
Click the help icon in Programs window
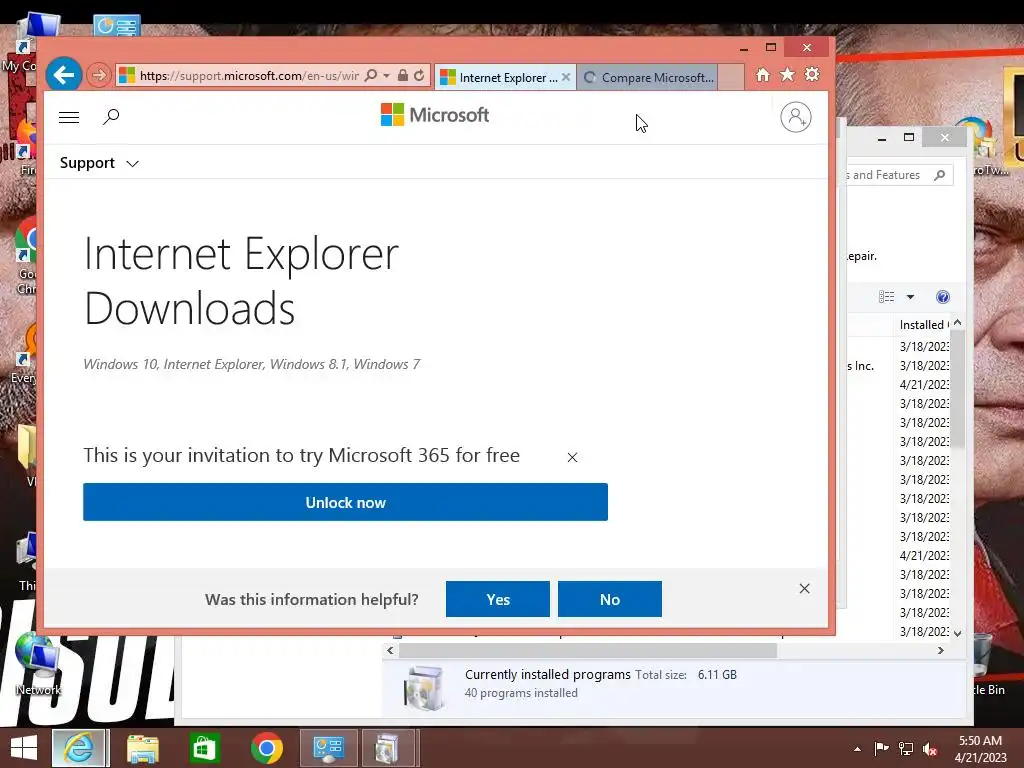(x=942, y=297)
